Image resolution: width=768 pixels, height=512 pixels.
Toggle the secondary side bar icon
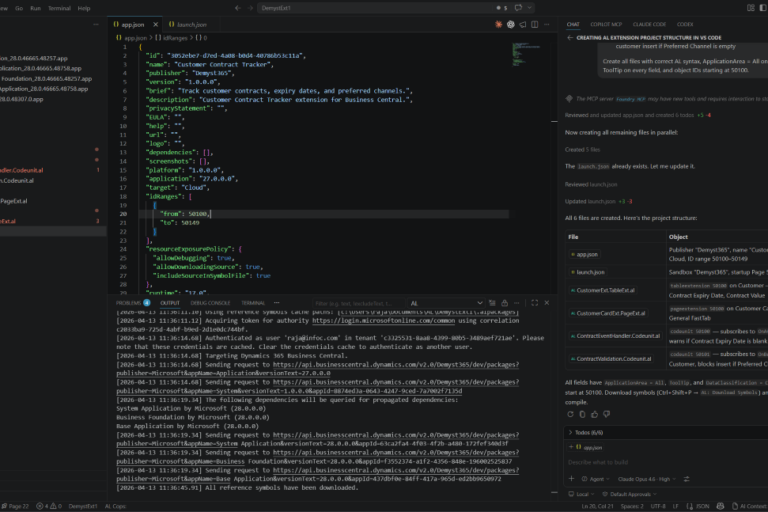point(763,8)
